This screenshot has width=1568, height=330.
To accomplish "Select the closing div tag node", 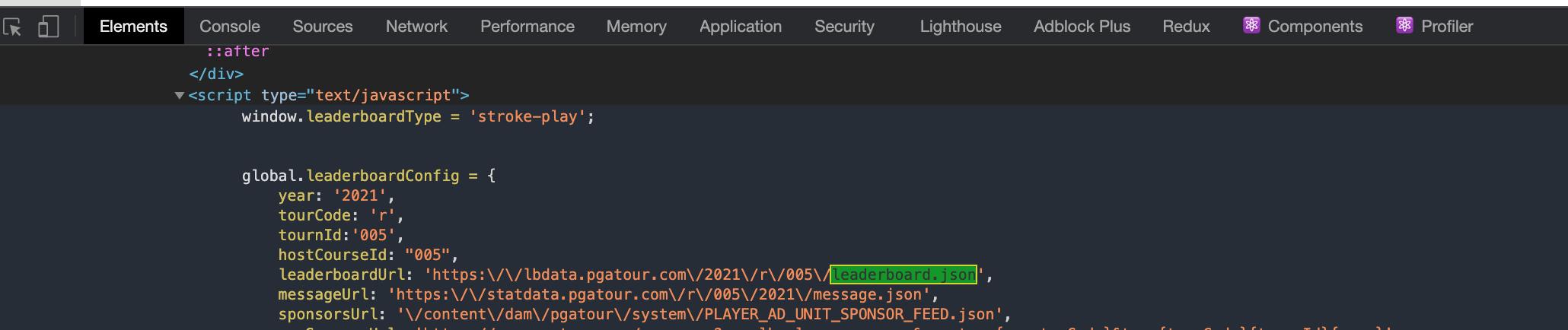I will (216, 74).
